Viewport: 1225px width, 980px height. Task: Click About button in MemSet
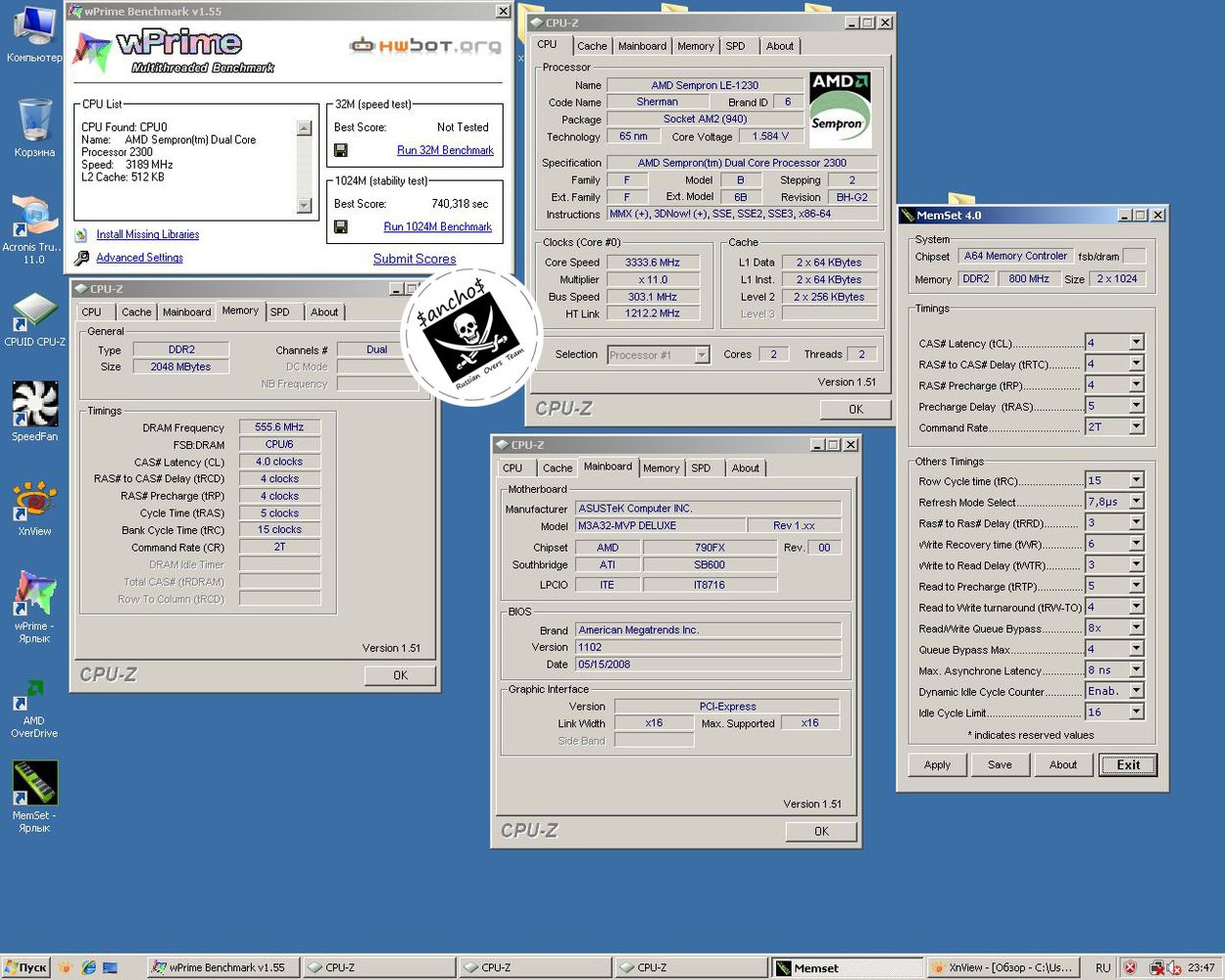tap(1063, 765)
